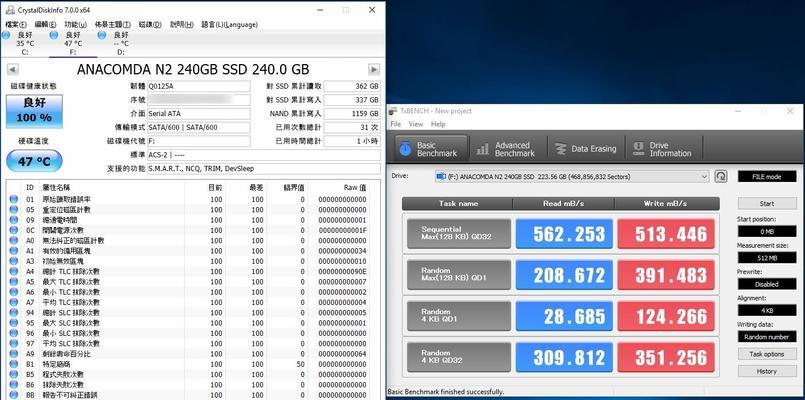Open the File menu in TxBENCH

[395, 124]
